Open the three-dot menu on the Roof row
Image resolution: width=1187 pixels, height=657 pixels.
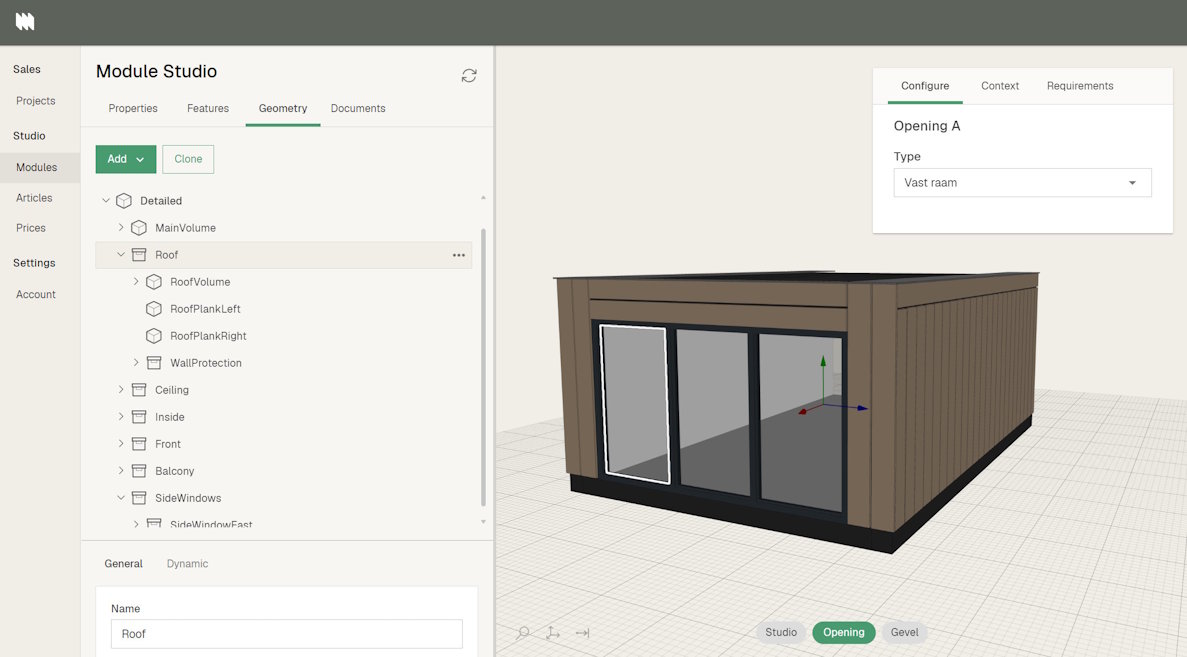tap(458, 255)
